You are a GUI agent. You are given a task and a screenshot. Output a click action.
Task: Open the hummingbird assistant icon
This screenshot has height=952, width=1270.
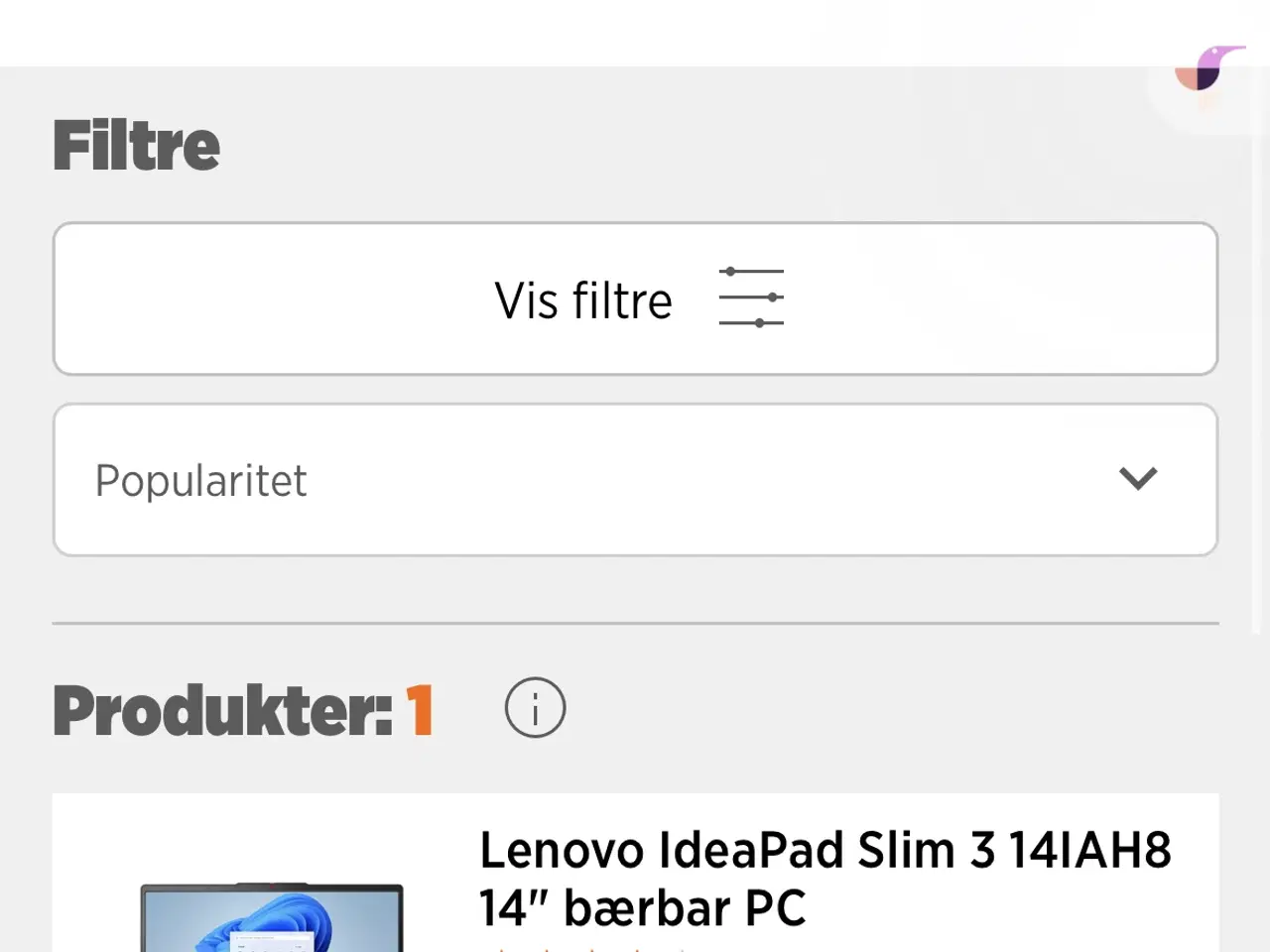1208,69
